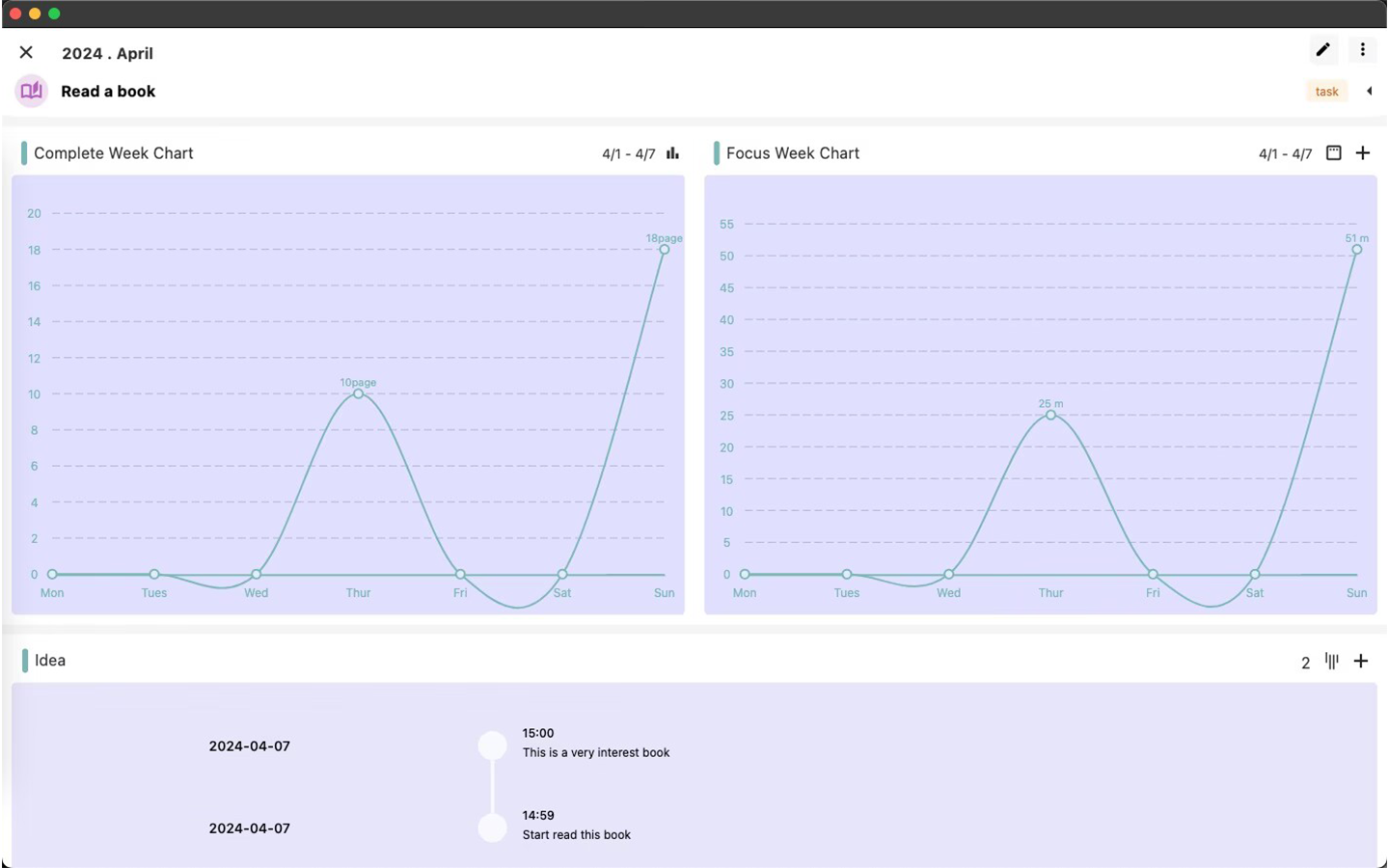
Task: Close the task detail with the X icon
Action: tap(26, 52)
